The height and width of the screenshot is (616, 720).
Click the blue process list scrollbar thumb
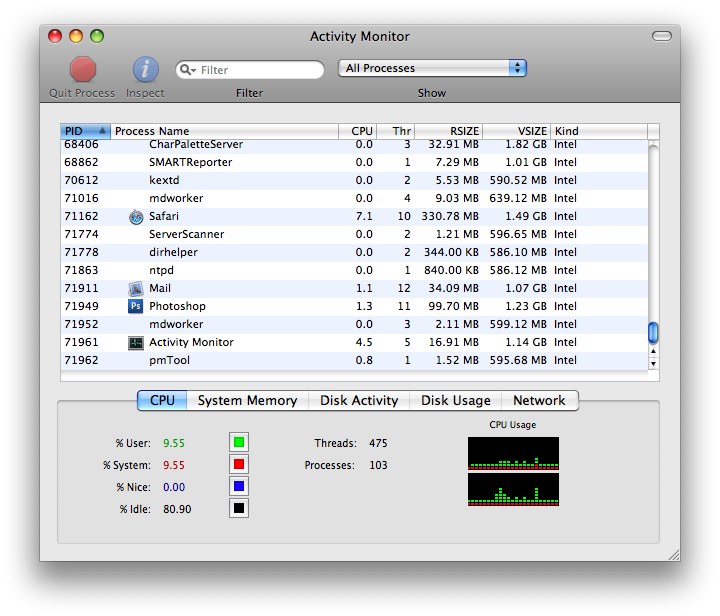click(x=653, y=333)
